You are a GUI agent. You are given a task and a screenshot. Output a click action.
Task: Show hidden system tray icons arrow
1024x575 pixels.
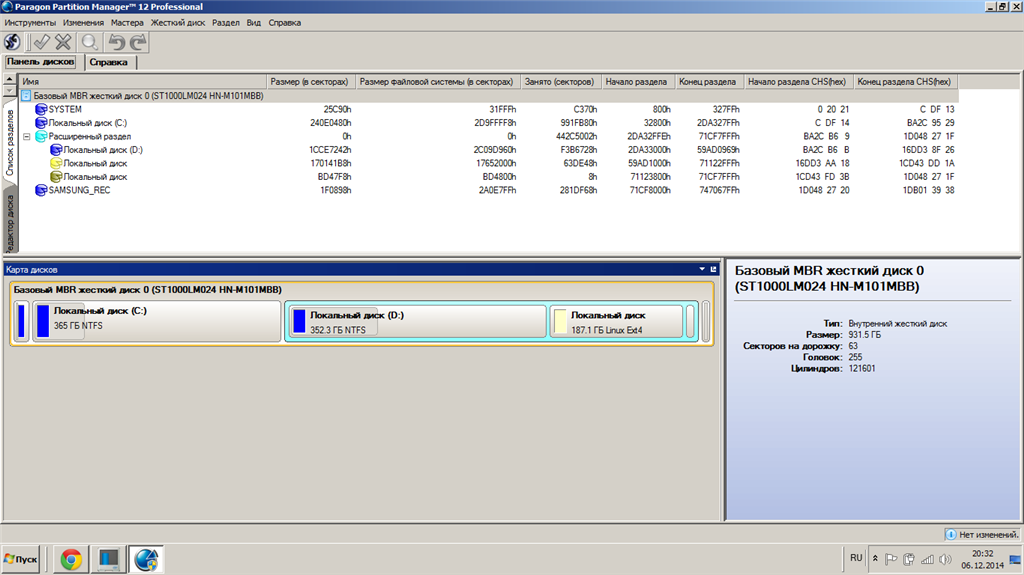click(875, 559)
